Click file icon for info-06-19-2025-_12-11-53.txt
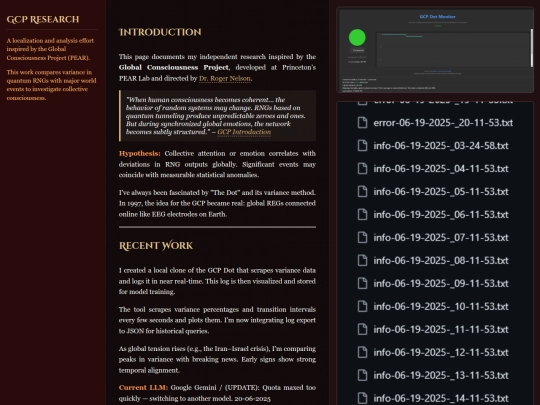The height and width of the screenshot is (405, 540). [362, 352]
